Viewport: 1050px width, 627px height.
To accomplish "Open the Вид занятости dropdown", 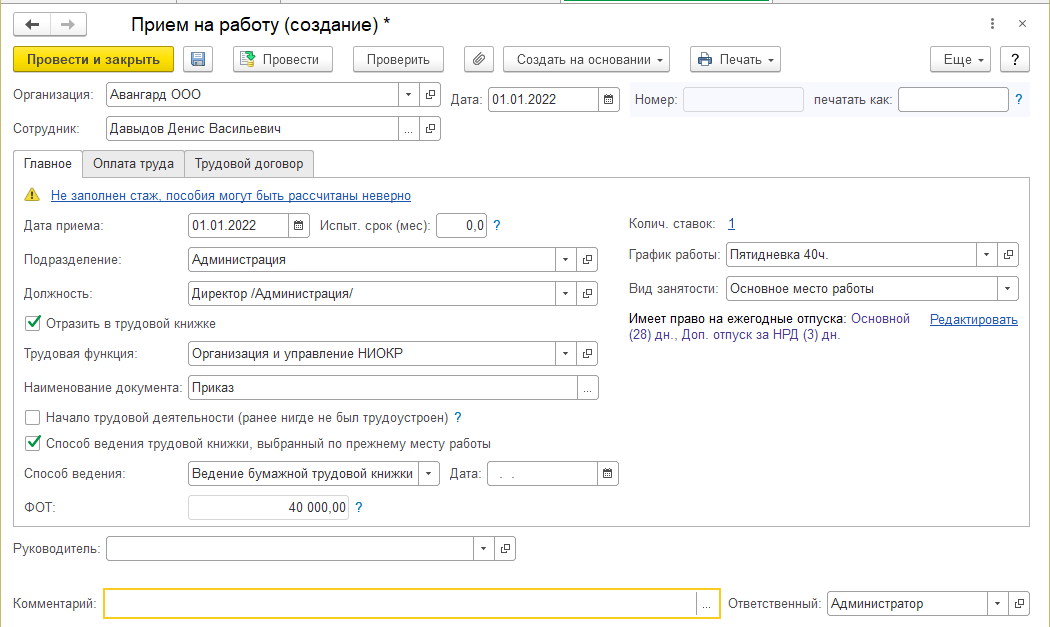I will coord(1007,289).
